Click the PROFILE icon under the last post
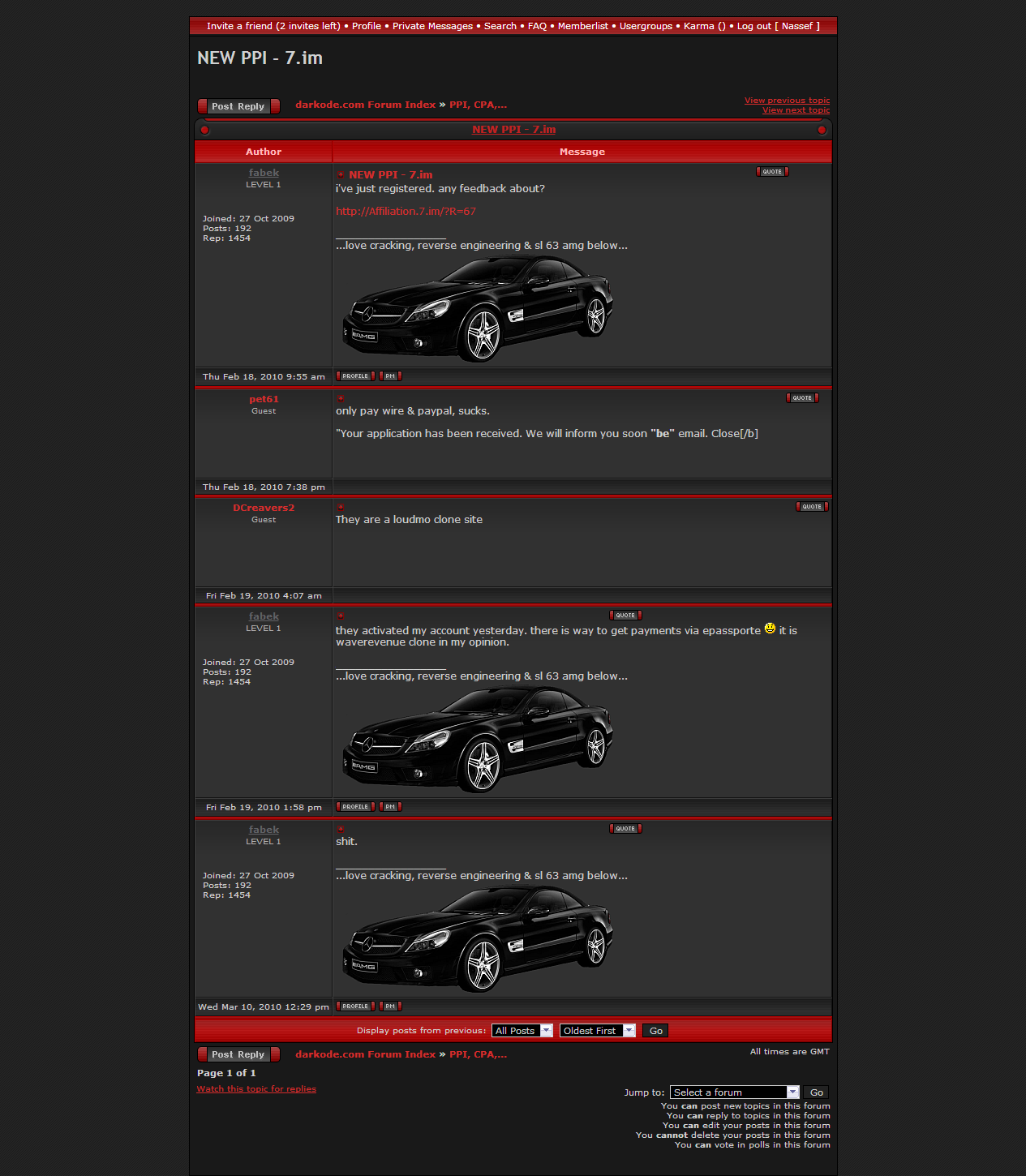Screen dimensions: 1026x1176 (355, 1006)
